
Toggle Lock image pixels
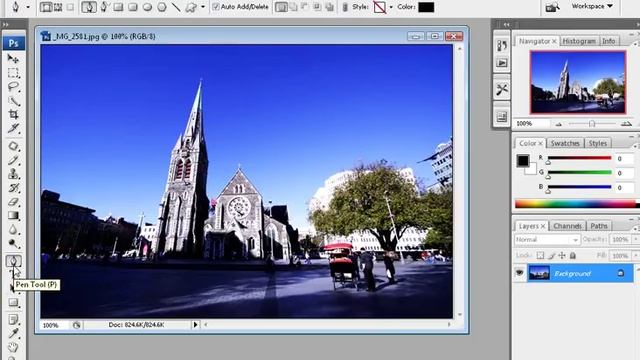tap(551, 256)
